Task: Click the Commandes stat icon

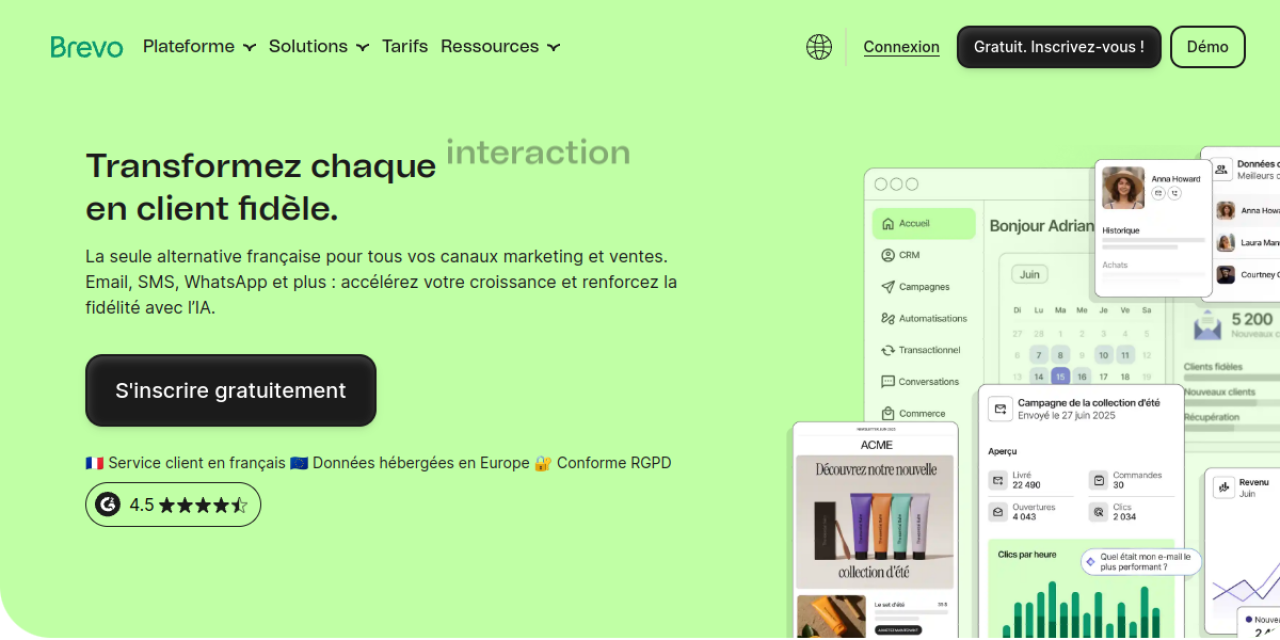Action: pyautogui.click(x=1098, y=481)
